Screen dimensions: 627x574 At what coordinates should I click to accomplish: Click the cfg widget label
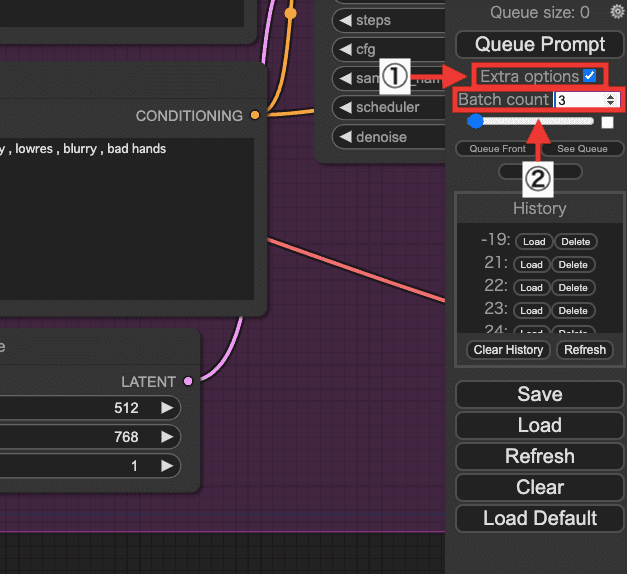point(365,50)
